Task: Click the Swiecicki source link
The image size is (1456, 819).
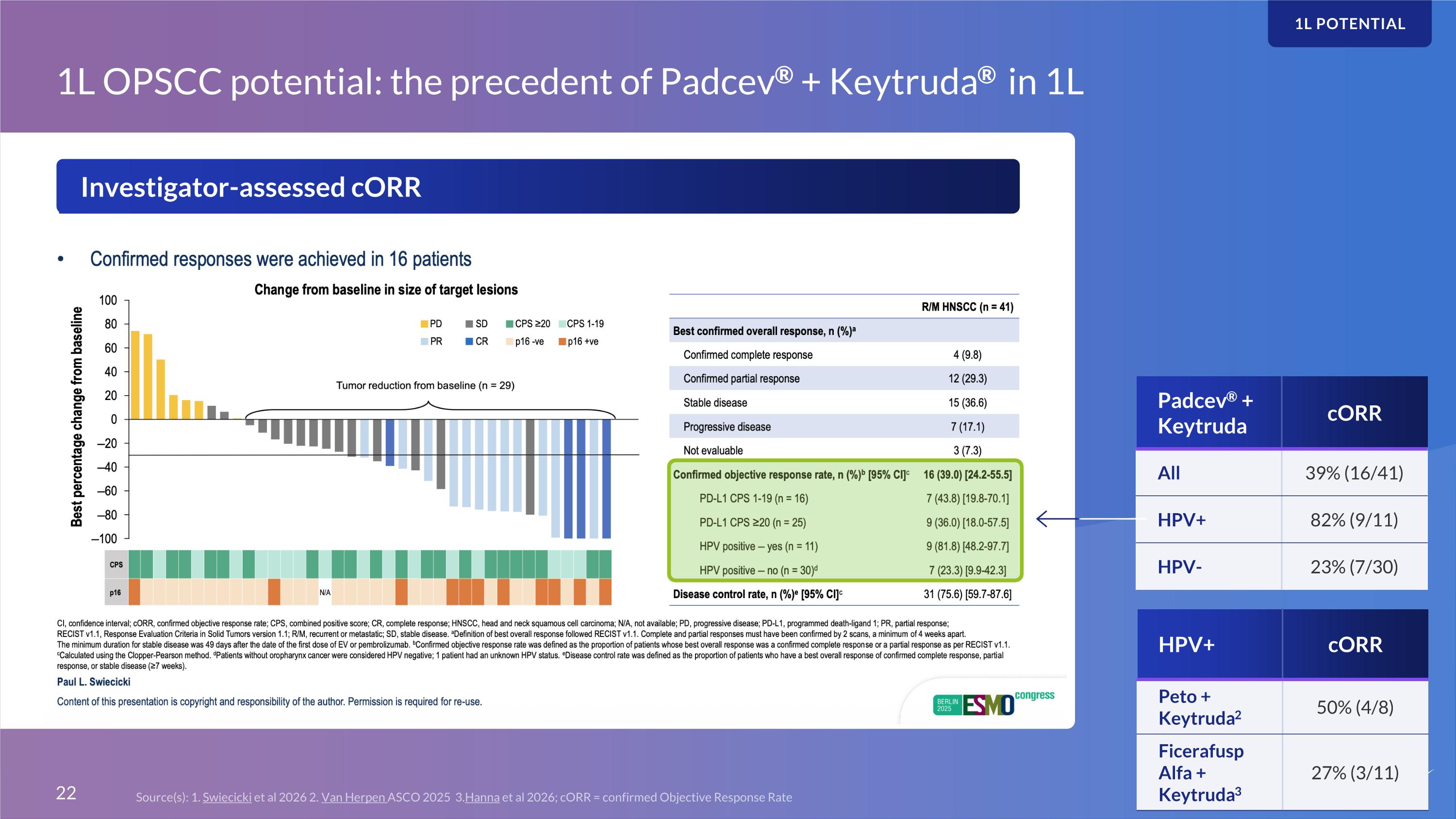Action: tap(227, 797)
